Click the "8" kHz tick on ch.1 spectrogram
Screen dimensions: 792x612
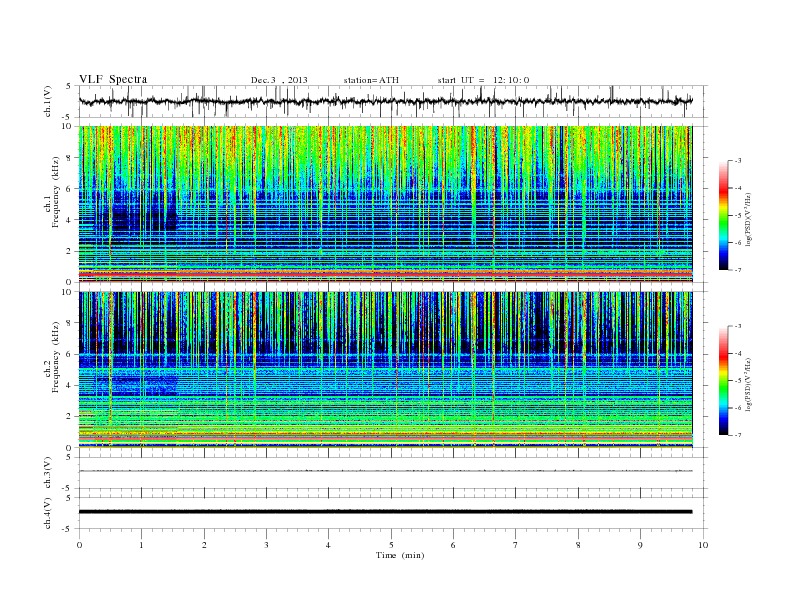click(70, 158)
